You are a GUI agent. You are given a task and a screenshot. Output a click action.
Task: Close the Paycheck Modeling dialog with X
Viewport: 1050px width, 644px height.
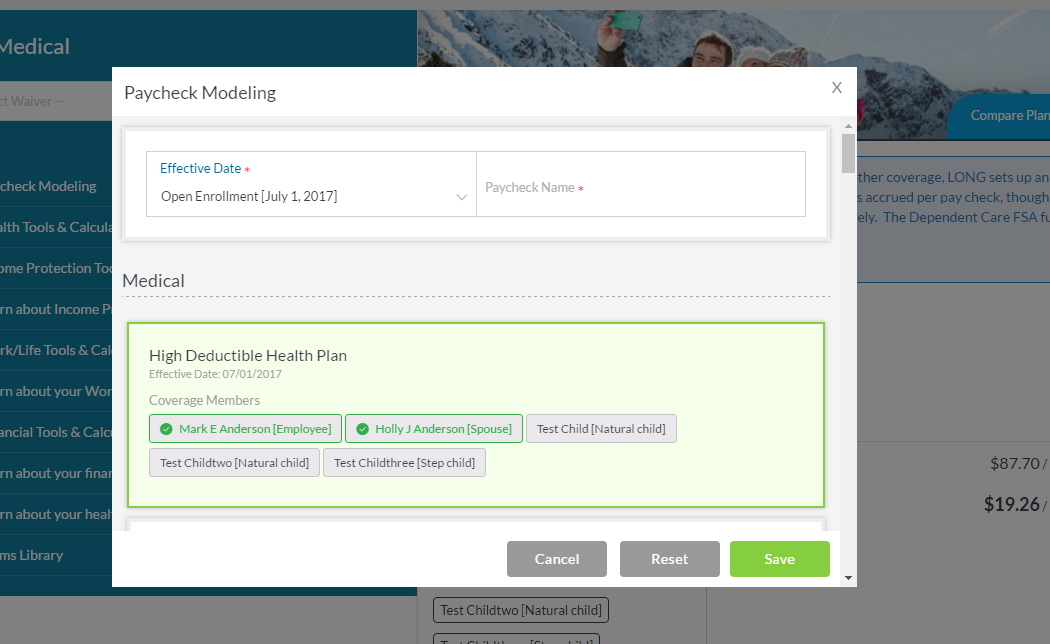(837, 88)
